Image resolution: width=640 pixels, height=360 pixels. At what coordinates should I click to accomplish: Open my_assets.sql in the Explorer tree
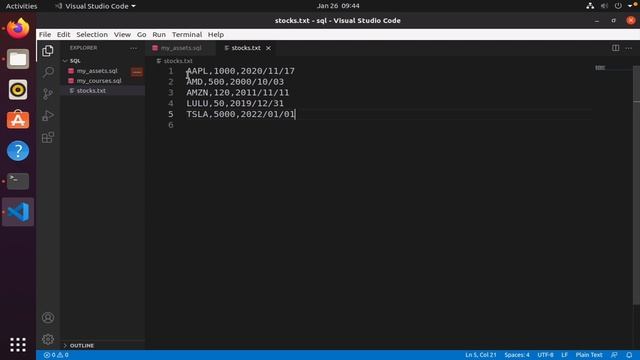pyautogui.click(x=97, y=71)
